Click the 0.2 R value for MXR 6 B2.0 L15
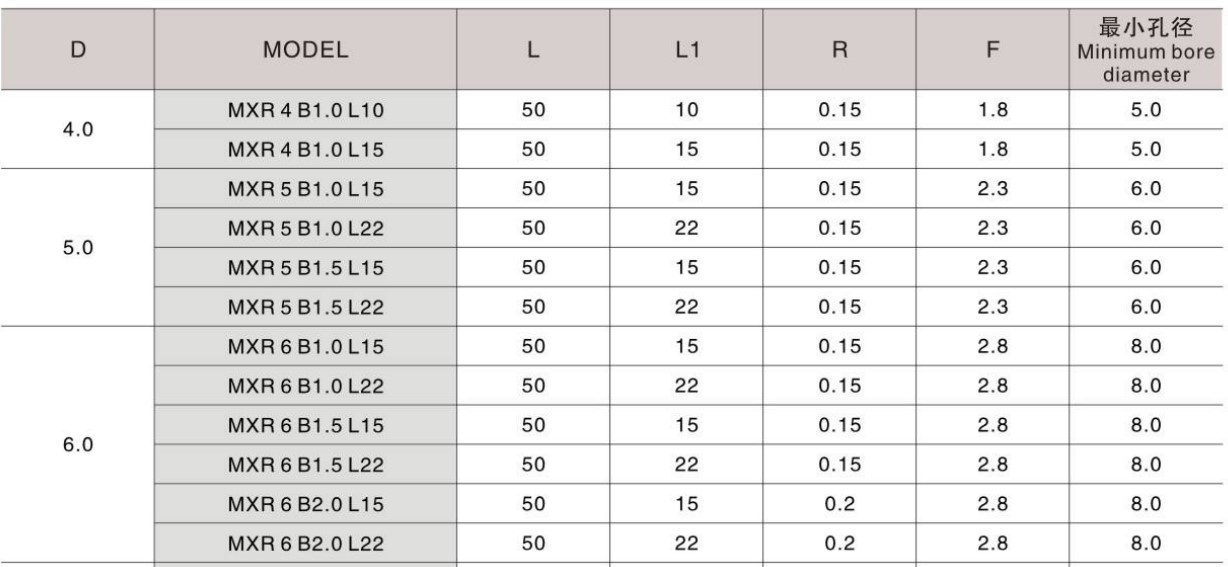This screenshot has height=567, width=1228. [x=839, y=504]
